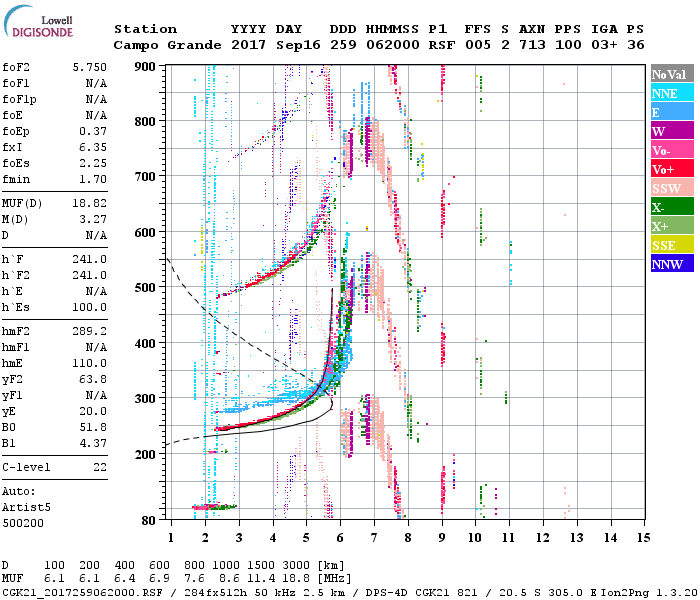
Task: Click the DPS-4D footer text
Action: (x=387, y=592)
